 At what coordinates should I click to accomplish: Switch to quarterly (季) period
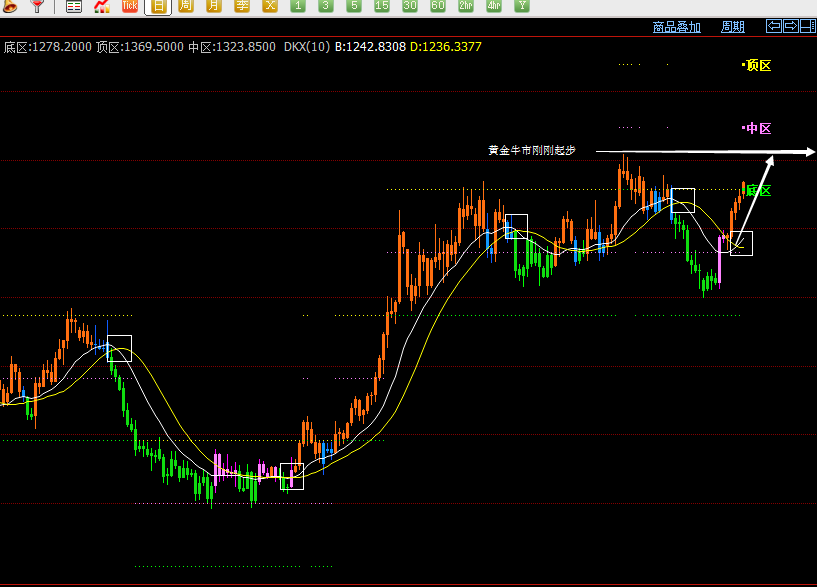tap(242, 6)
